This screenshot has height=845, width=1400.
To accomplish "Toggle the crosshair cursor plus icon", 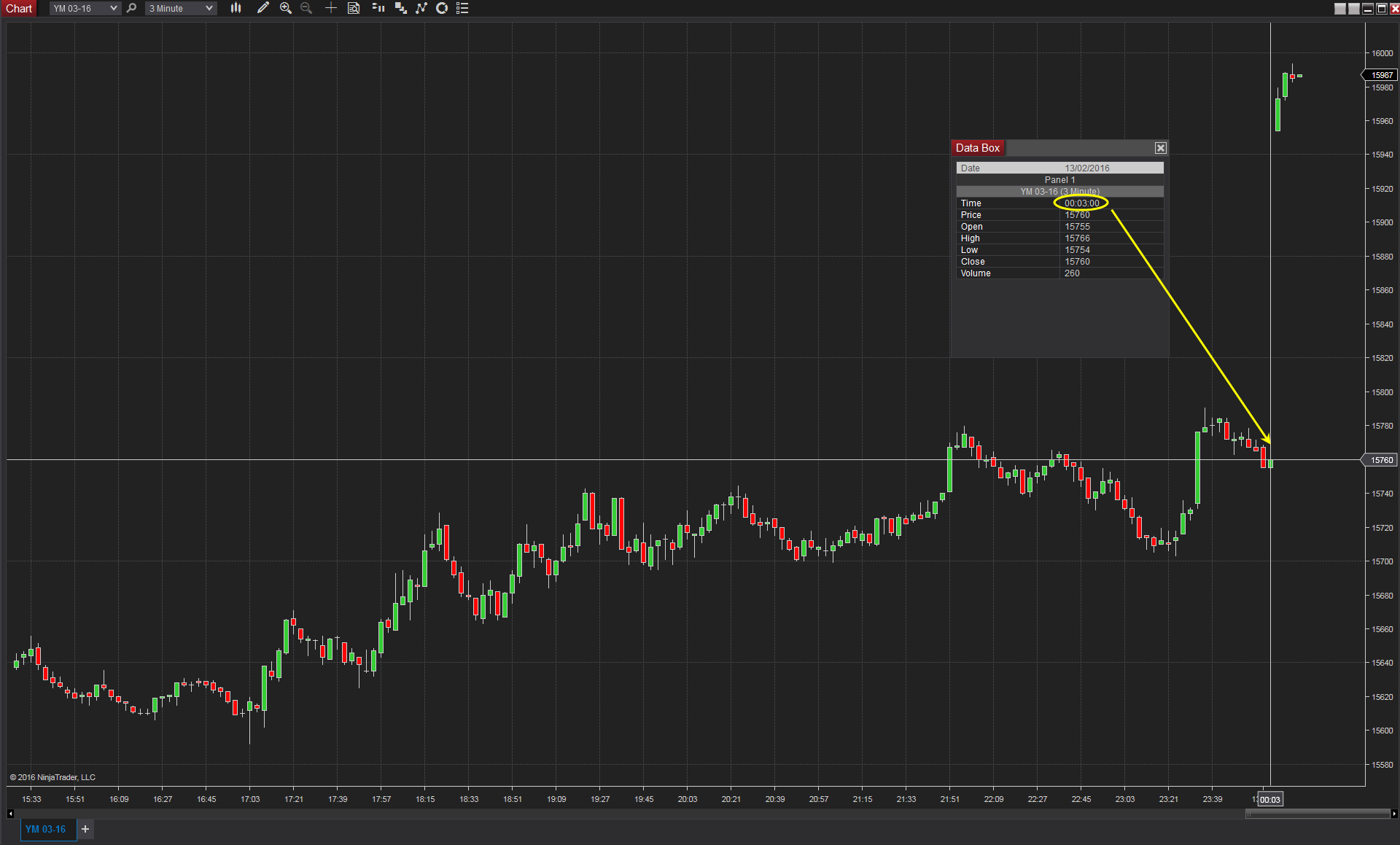I will coord(330,8).
